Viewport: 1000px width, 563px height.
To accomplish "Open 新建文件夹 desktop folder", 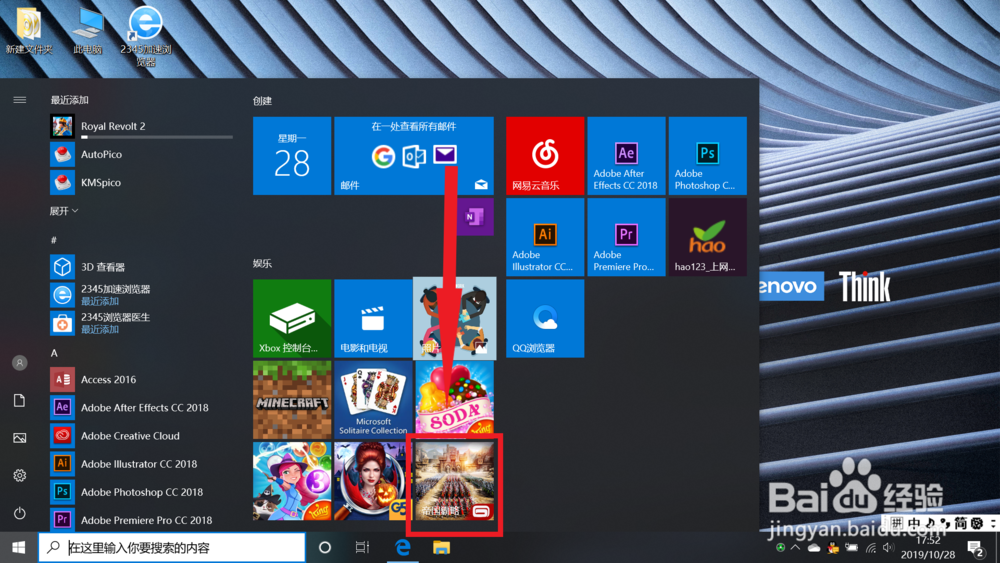I will [29, 30].
